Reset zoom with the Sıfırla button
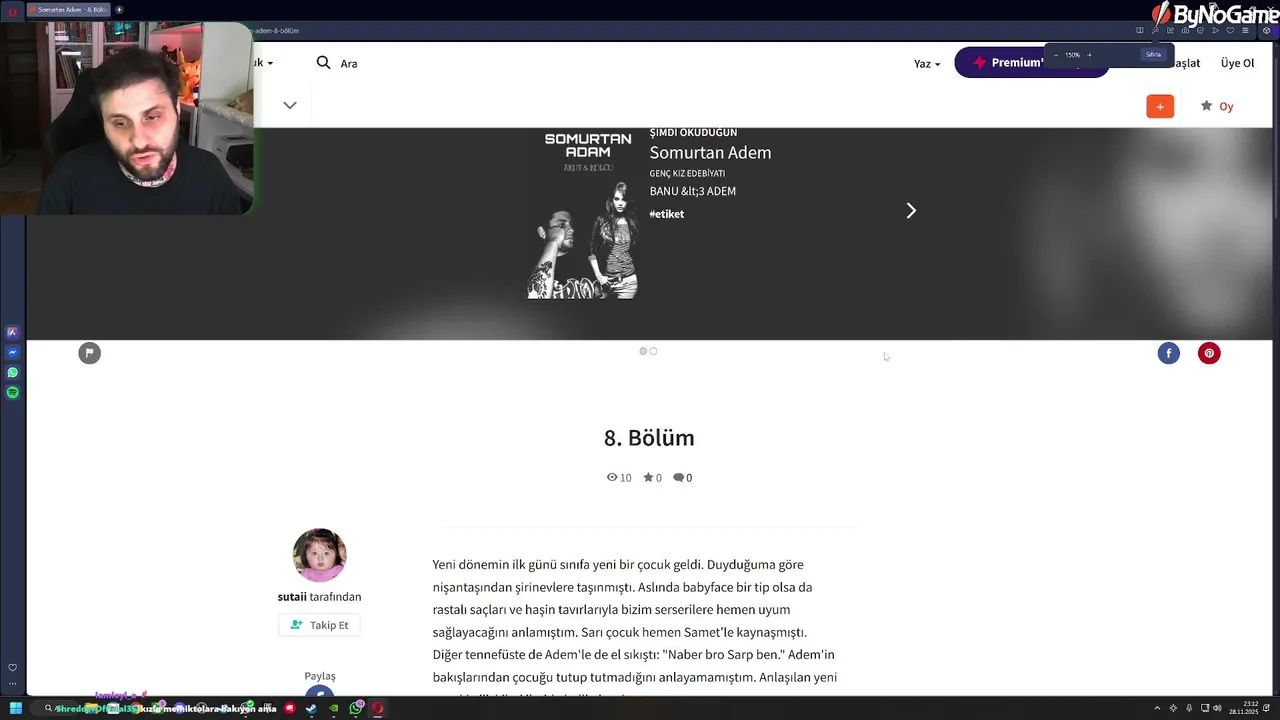Screen dimensions: 1280x720 [1153, 55]
